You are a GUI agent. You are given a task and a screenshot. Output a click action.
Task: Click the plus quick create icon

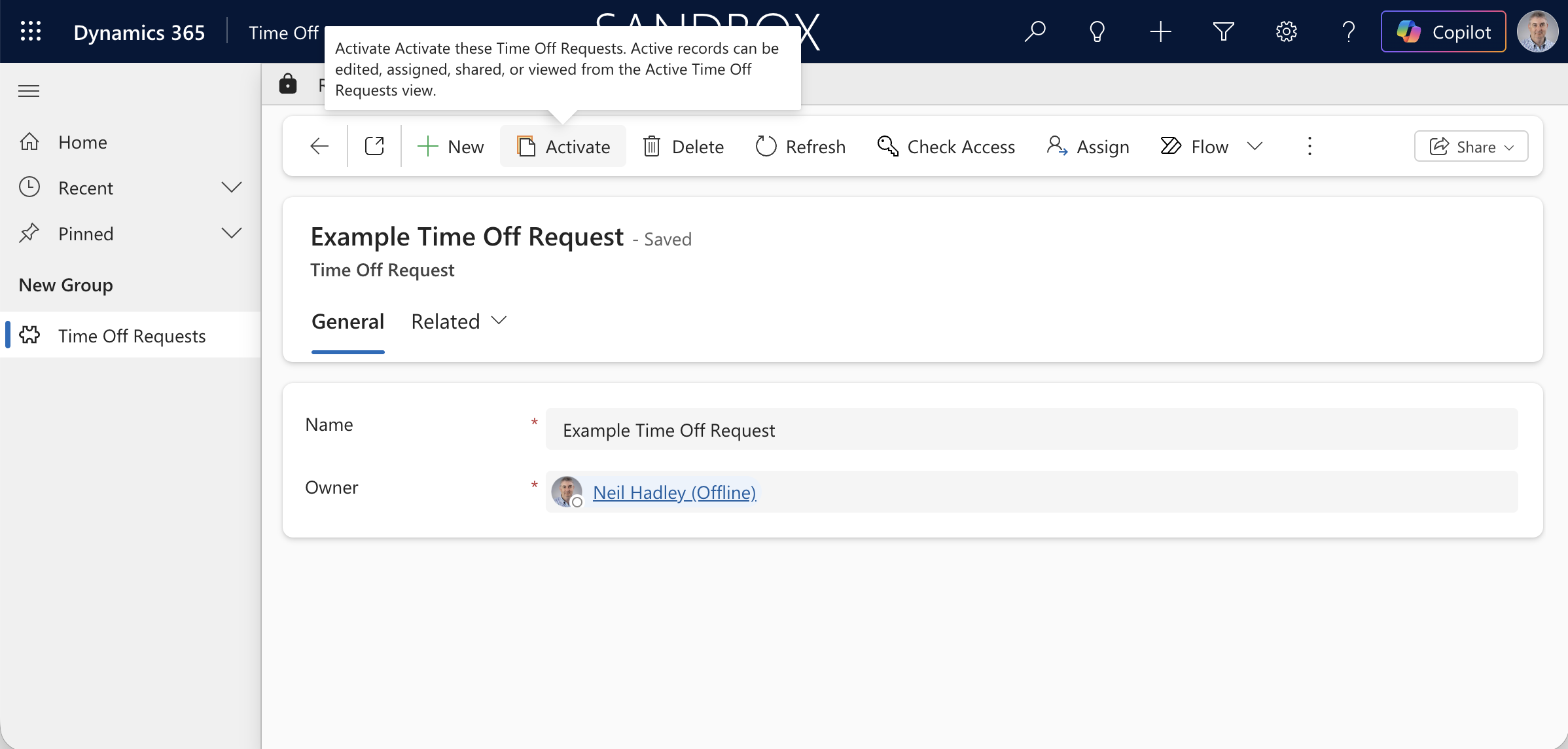click(x=1160, y=31)
